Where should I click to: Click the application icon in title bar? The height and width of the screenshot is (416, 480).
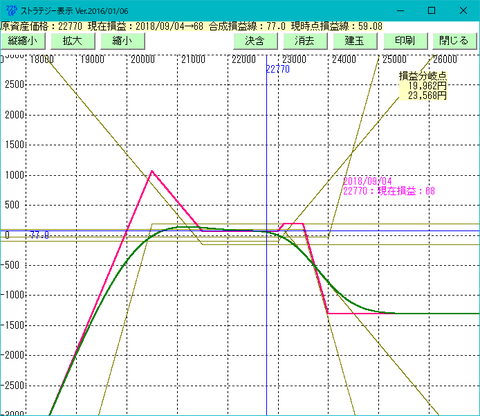tap(11, 10)
